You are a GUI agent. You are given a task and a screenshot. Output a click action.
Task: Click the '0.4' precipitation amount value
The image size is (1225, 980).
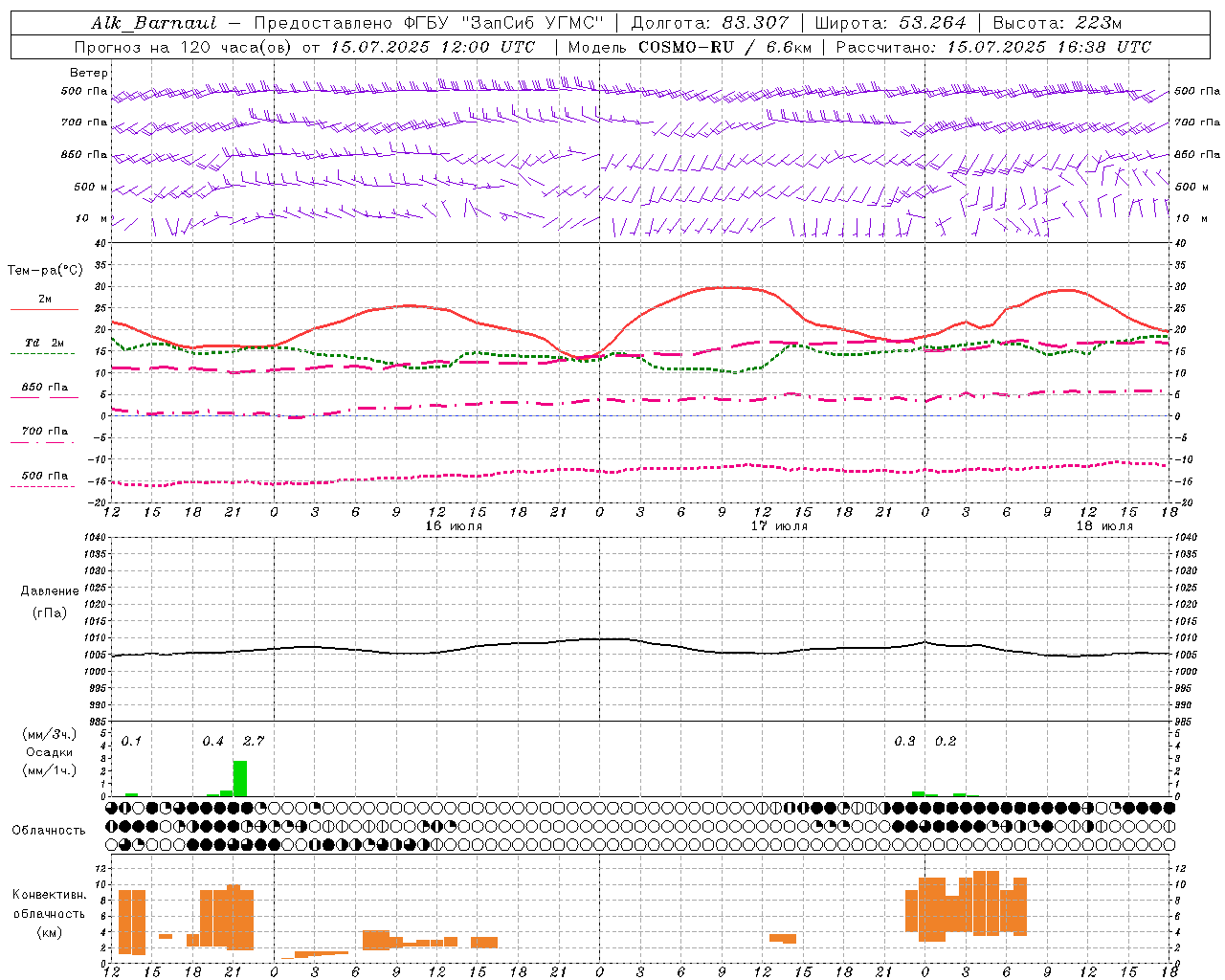212,742
